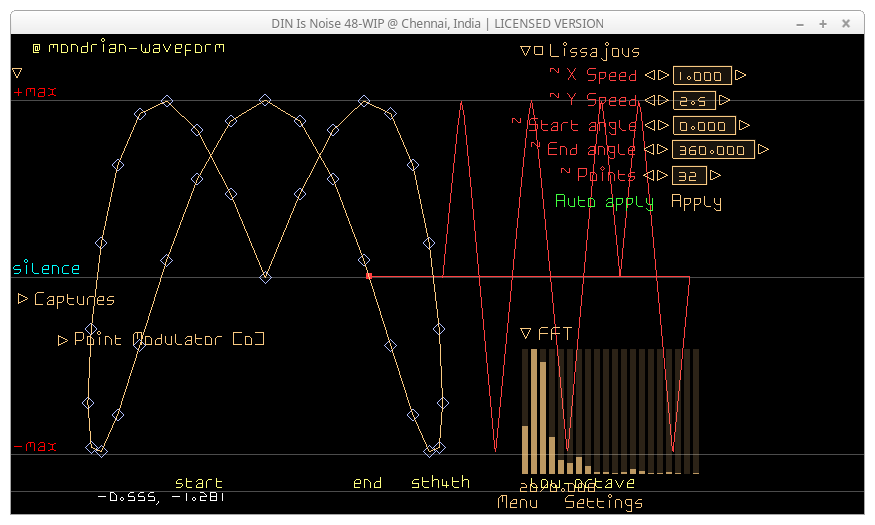Screen dimensions: 875x525
Task: Collapse the Lissajous panel
Action: pyautogui.click(x=525, y=51)
